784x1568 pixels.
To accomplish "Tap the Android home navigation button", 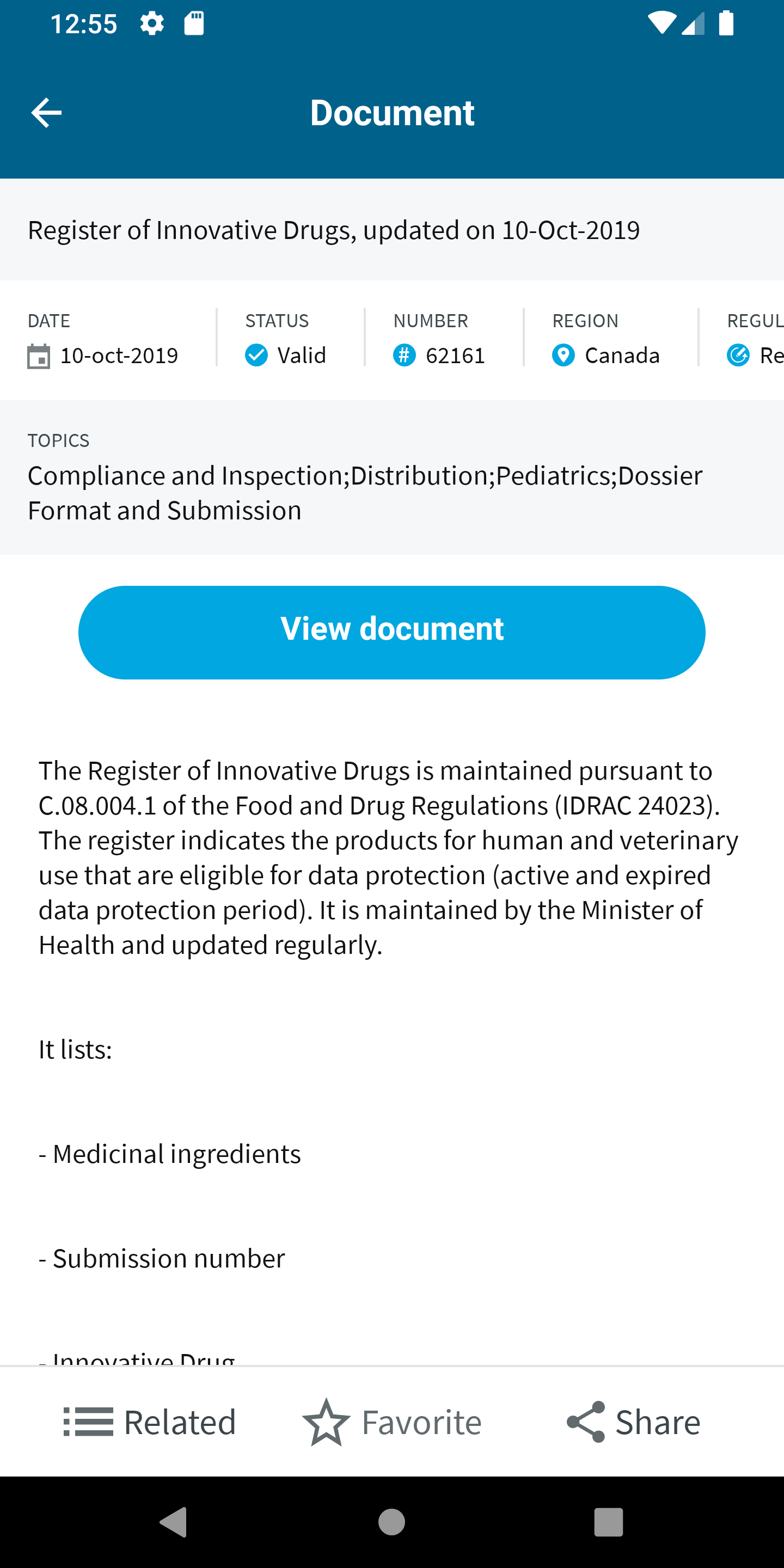I will [x=391, y=1522].
